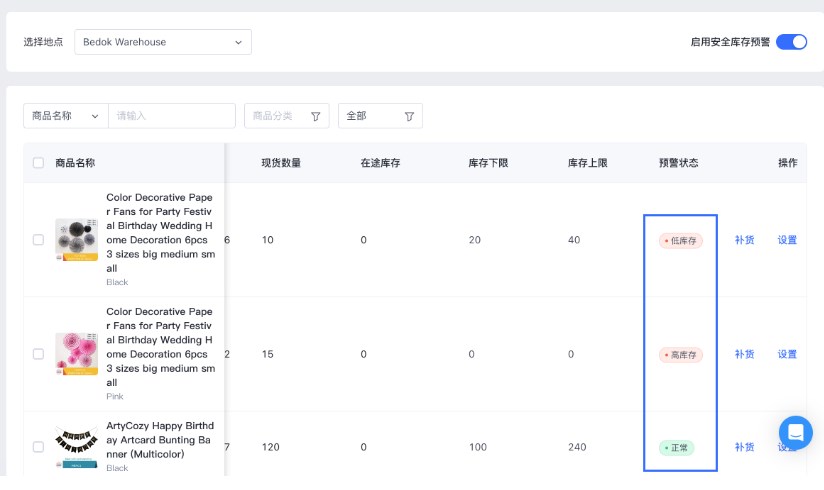
Task: Check the pink paper fans row checkbox
Action: [39, 354]
